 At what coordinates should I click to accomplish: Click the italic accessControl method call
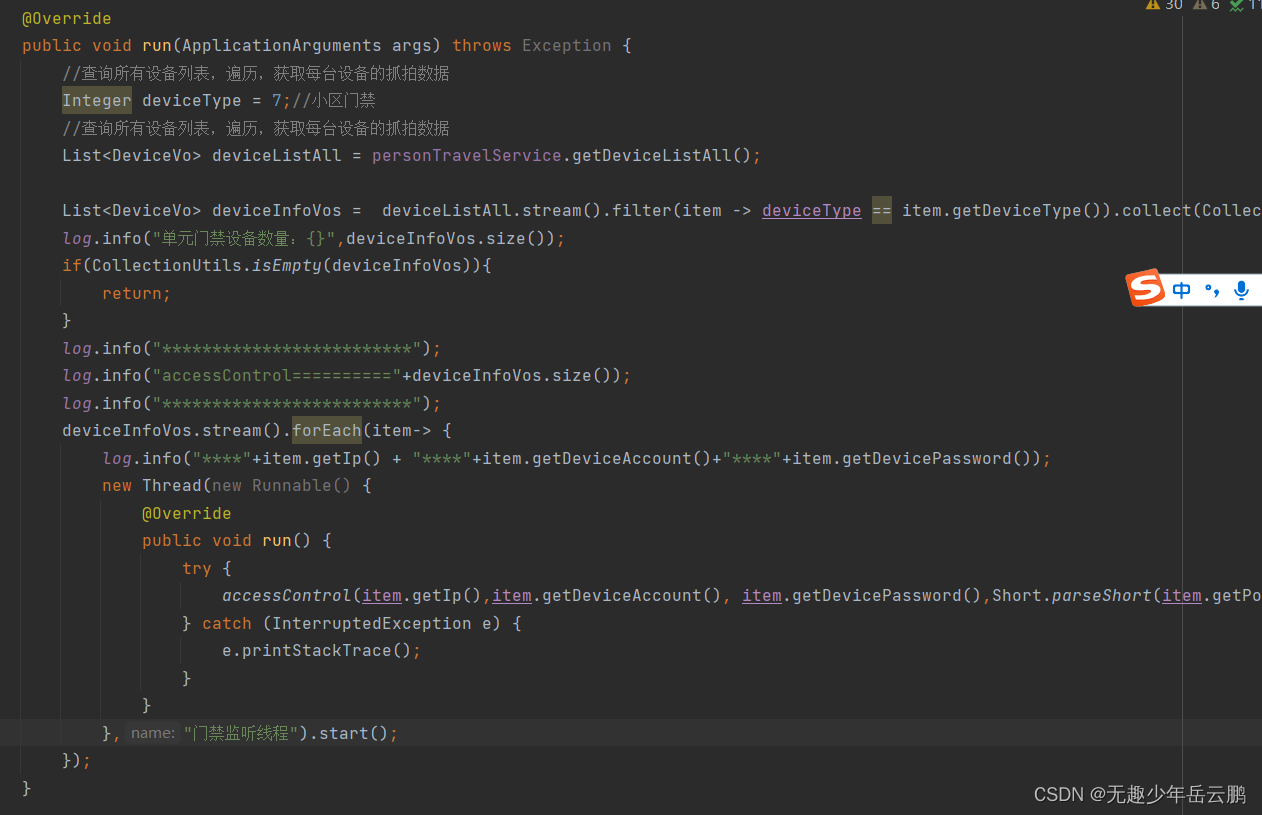point(287,595)
